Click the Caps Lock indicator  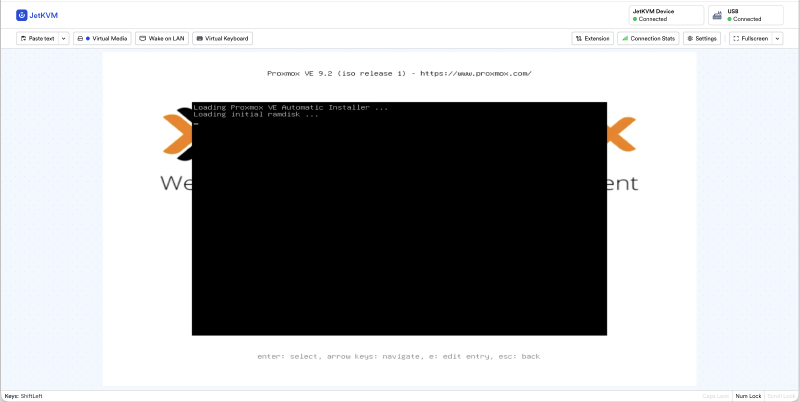pos(716,396)
